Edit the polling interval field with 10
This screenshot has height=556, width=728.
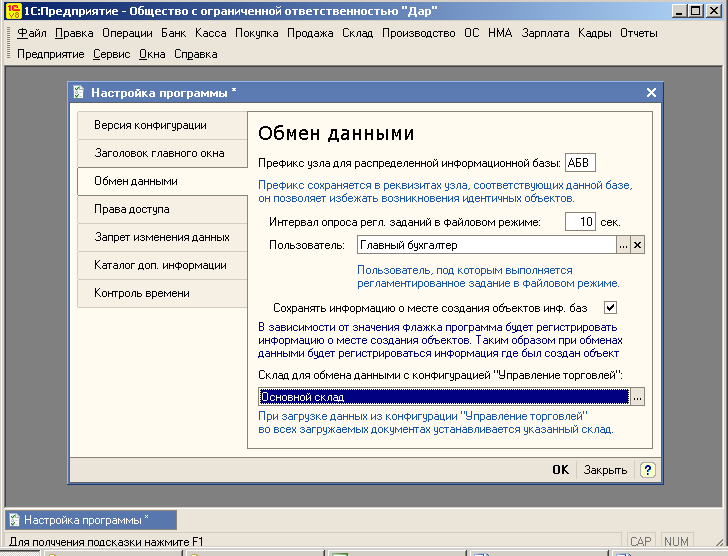point(580,222)
